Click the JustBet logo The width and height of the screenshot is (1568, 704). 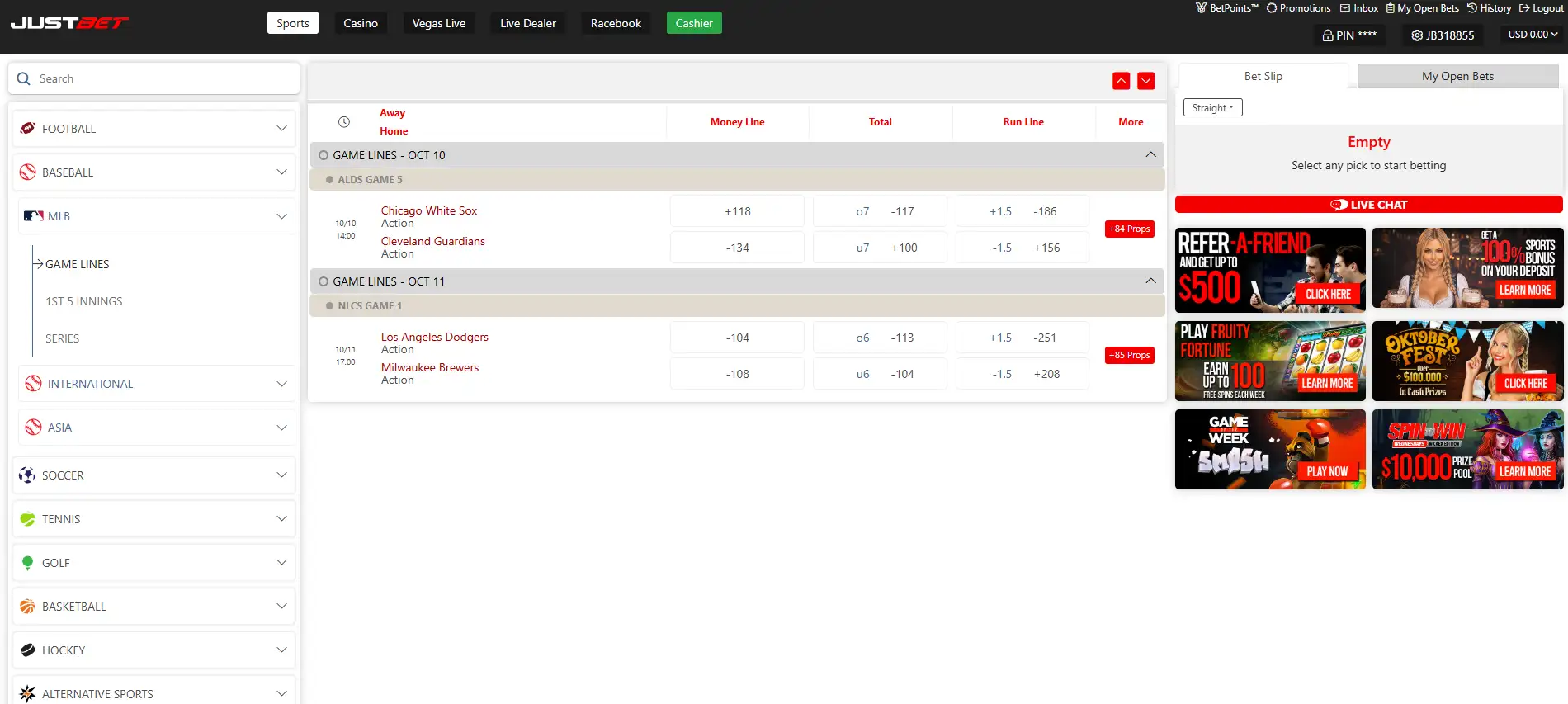pyautogui.click(x=69, y=23)
